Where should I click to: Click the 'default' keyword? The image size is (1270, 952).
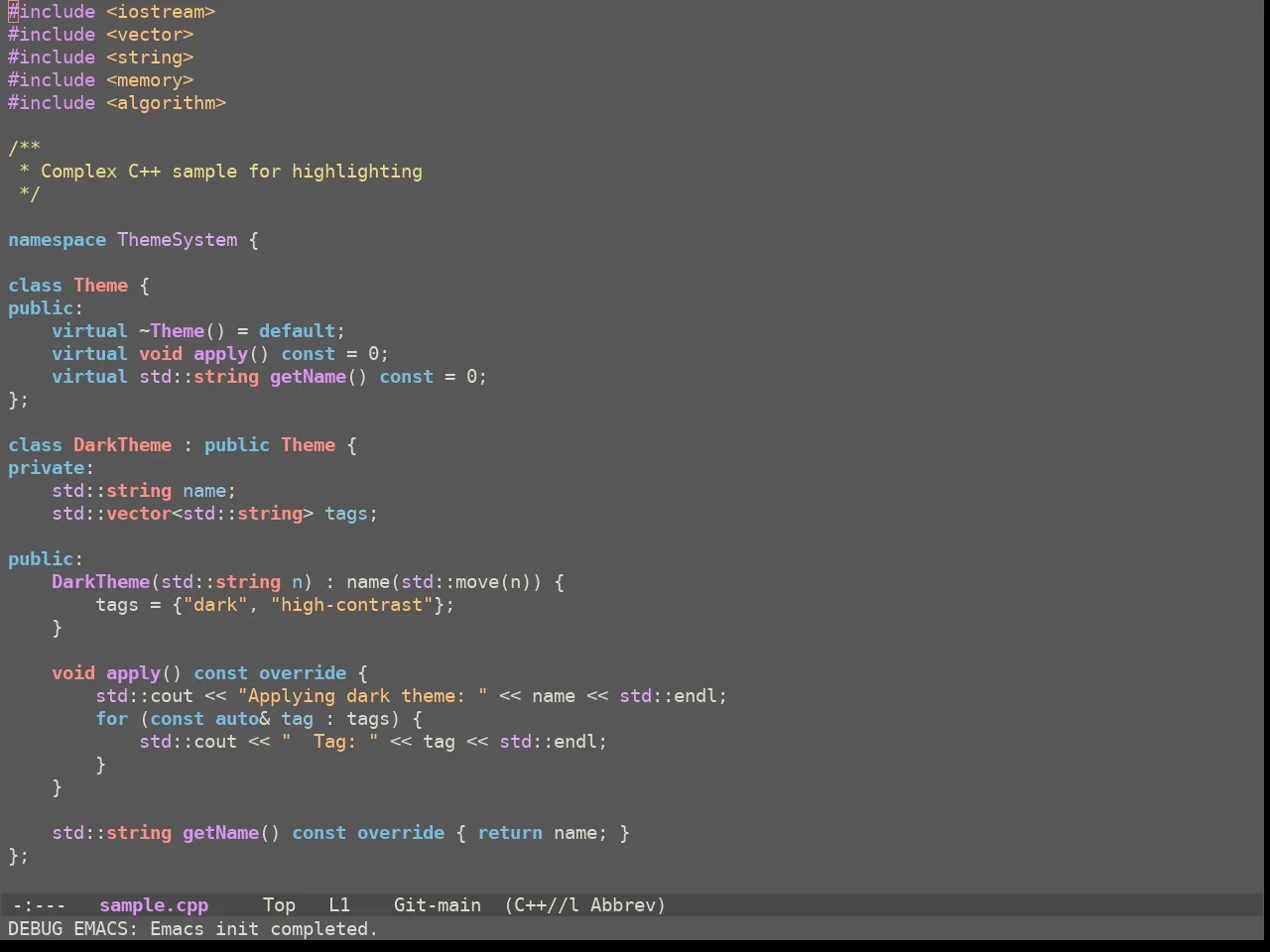coord(297,331)
